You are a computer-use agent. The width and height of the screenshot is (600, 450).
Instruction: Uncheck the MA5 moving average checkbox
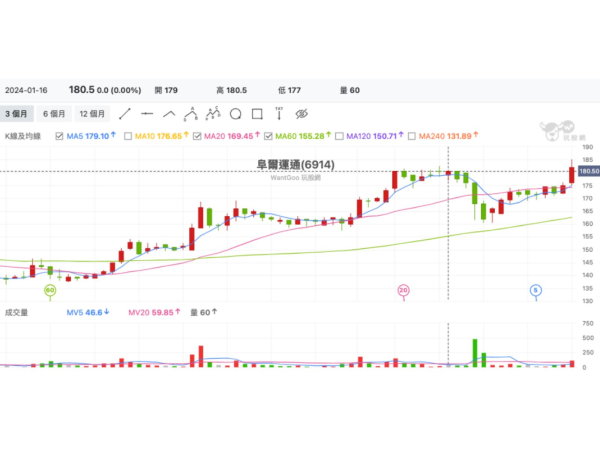[59, 135]
